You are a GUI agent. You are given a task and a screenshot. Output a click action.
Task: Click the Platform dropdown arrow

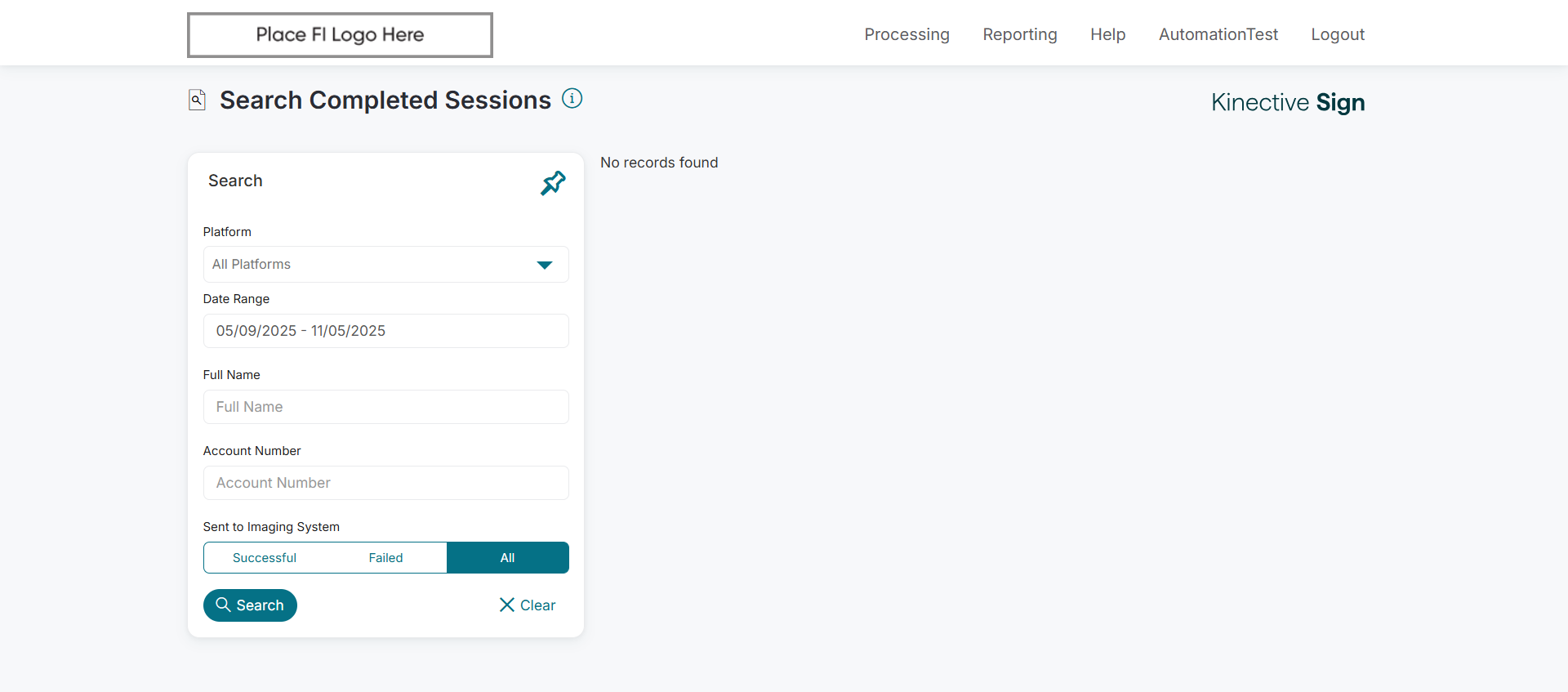tap(545, 265)
